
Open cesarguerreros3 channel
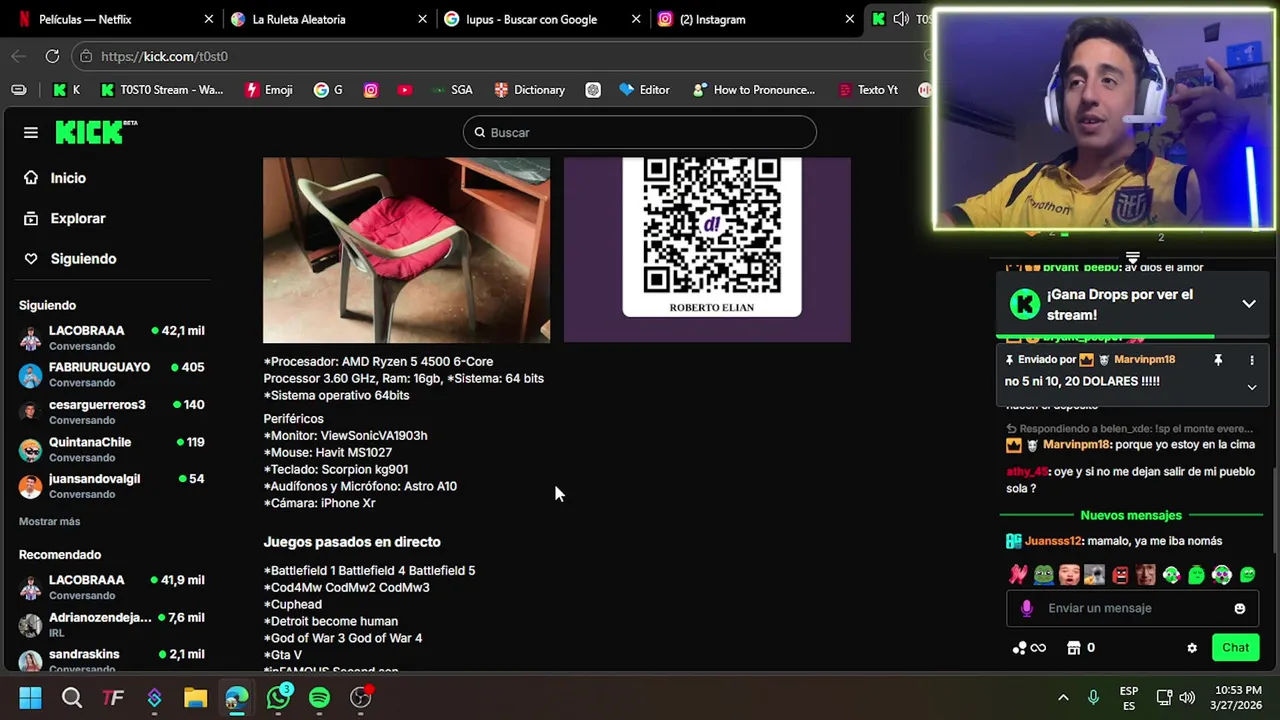pyautogui.click(x=112, y=412)
